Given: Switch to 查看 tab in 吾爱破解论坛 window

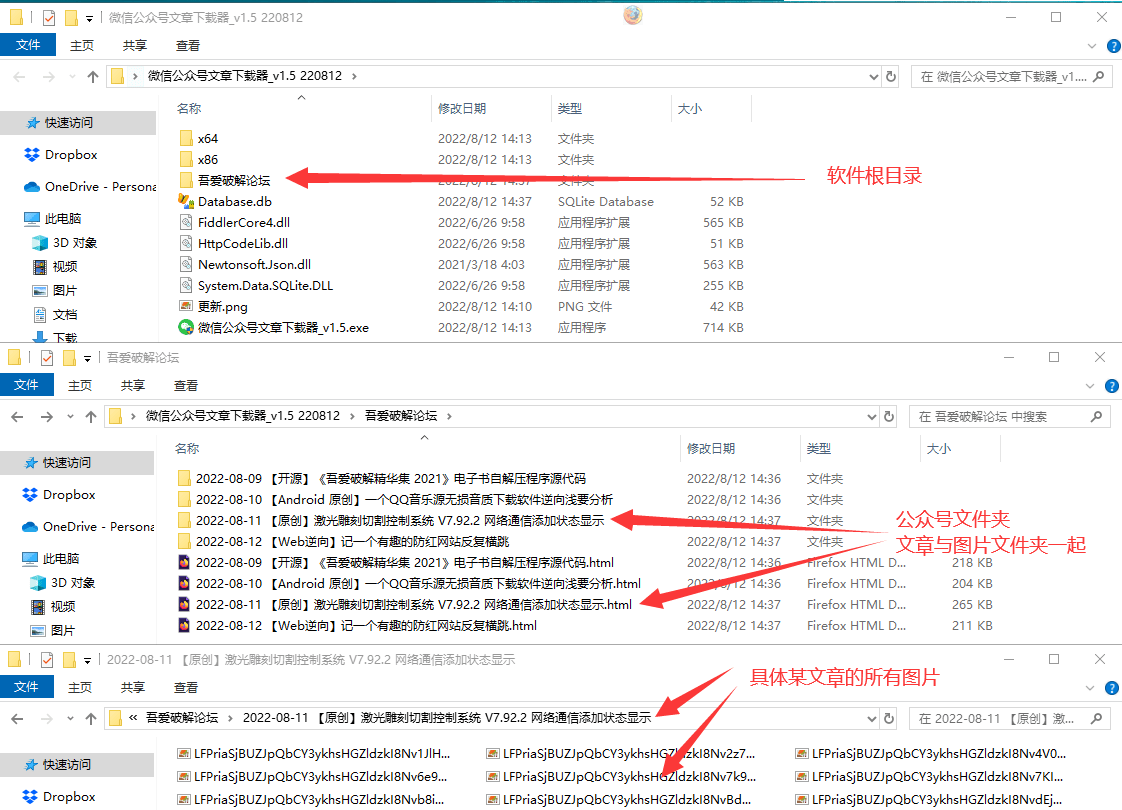Looking at the screenshot, I should [186, 386].
